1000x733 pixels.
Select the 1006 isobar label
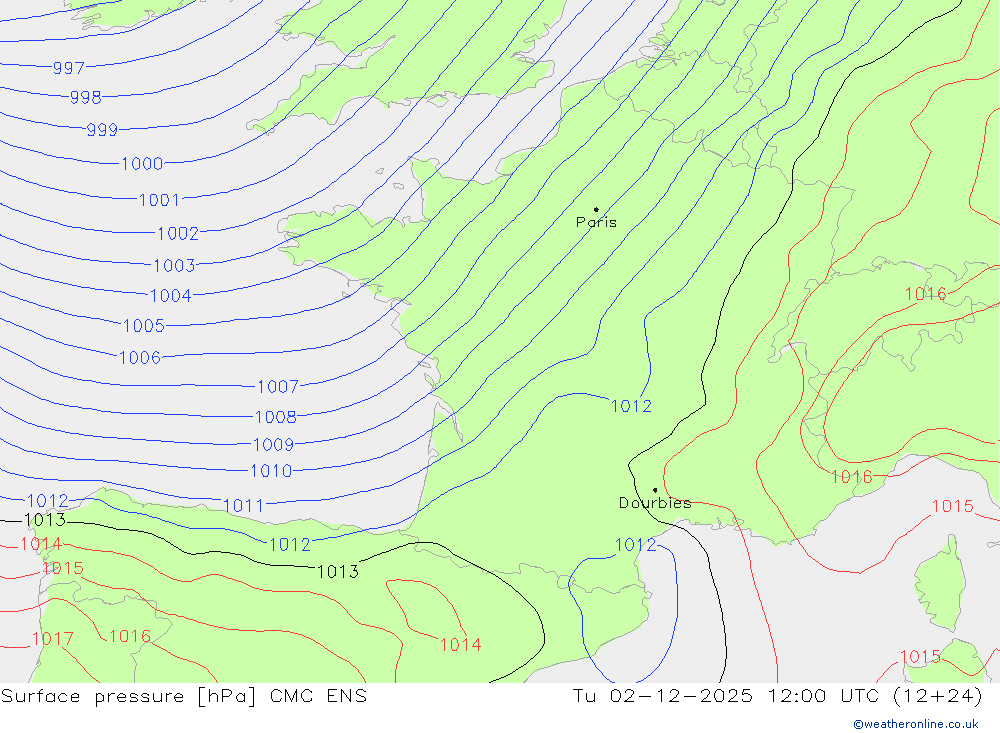[x=140, y=357]
